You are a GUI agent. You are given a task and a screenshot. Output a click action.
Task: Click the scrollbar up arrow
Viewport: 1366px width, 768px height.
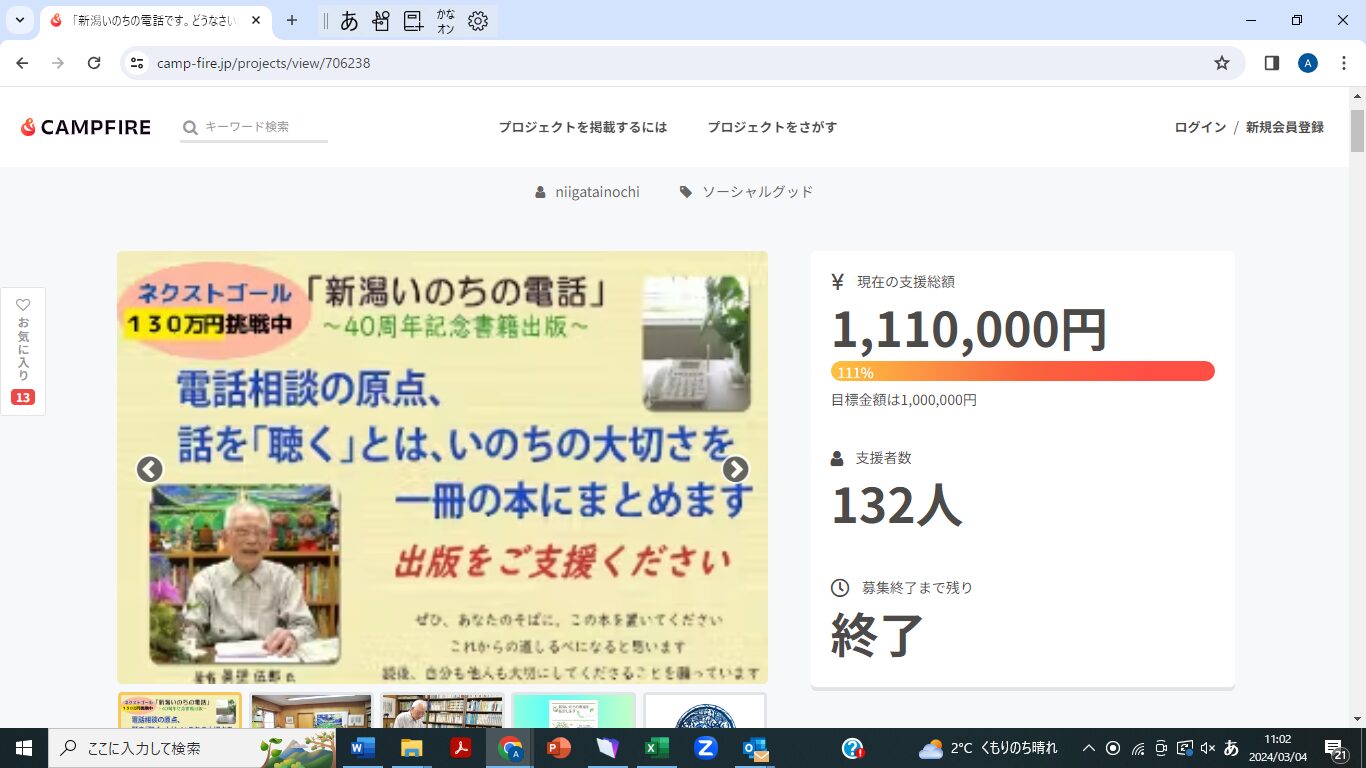[1357, 95]
